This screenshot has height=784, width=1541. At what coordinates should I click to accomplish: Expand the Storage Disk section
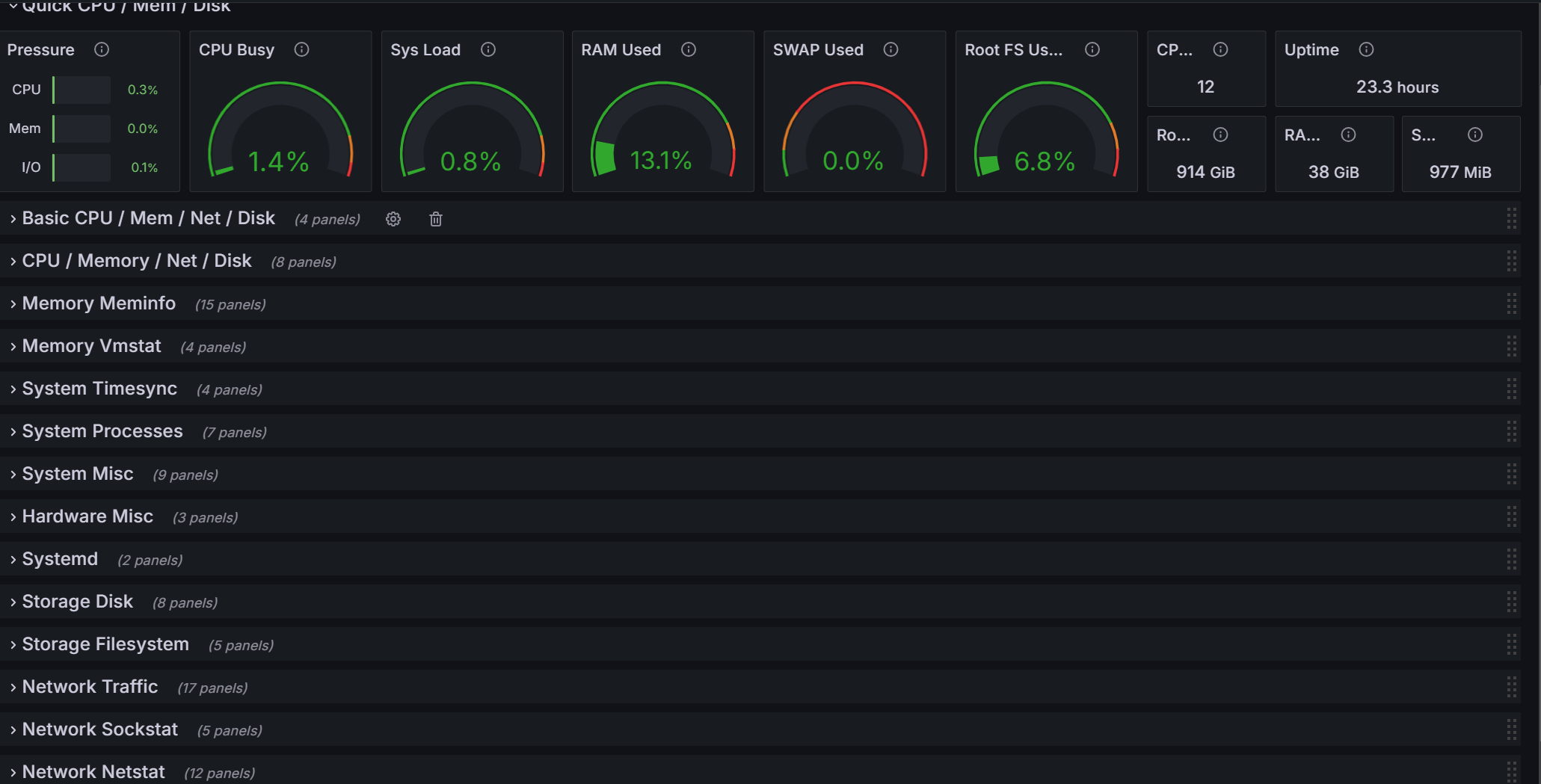pyautogui.click(x=77, y=602)
